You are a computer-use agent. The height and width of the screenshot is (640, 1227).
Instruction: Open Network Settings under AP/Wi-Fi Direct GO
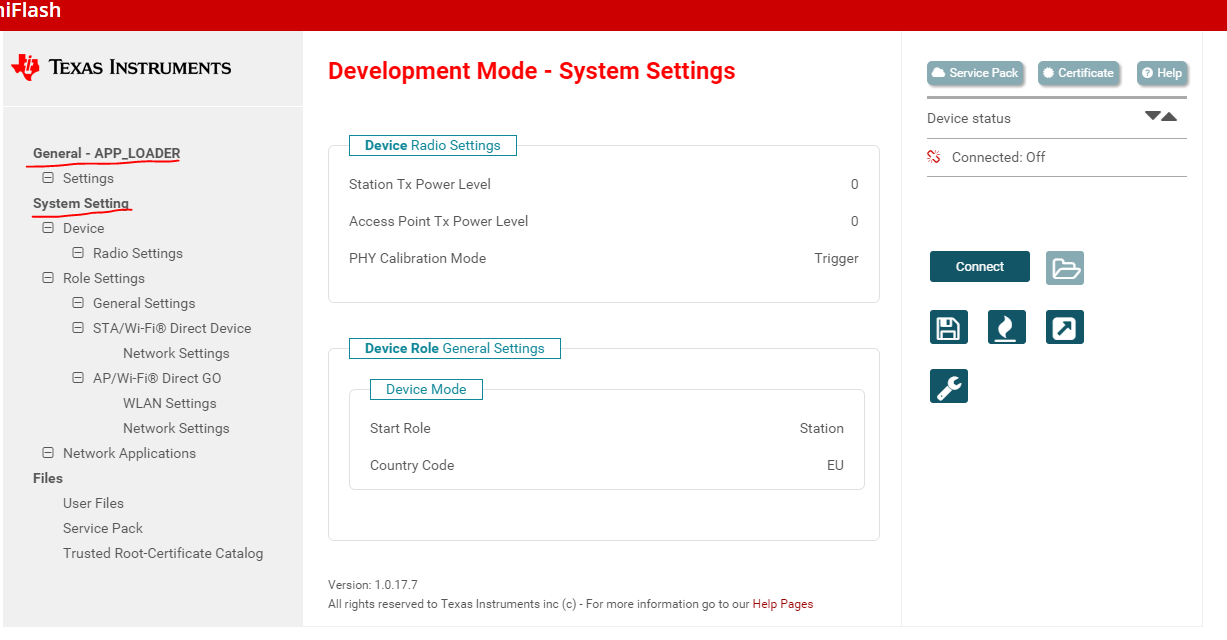[176, 428]
